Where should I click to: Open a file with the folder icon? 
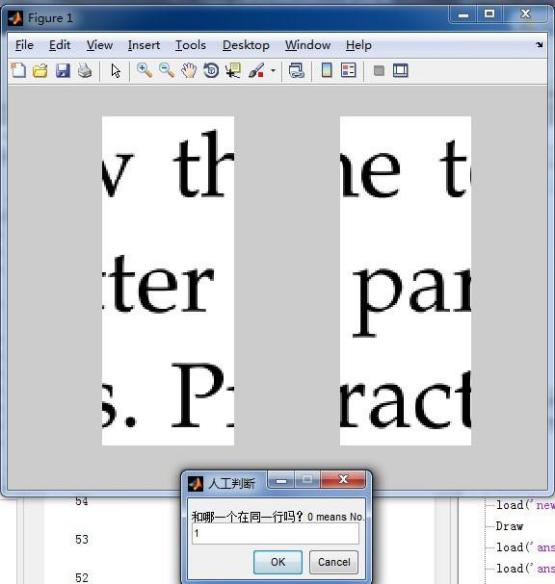[40, 70]
